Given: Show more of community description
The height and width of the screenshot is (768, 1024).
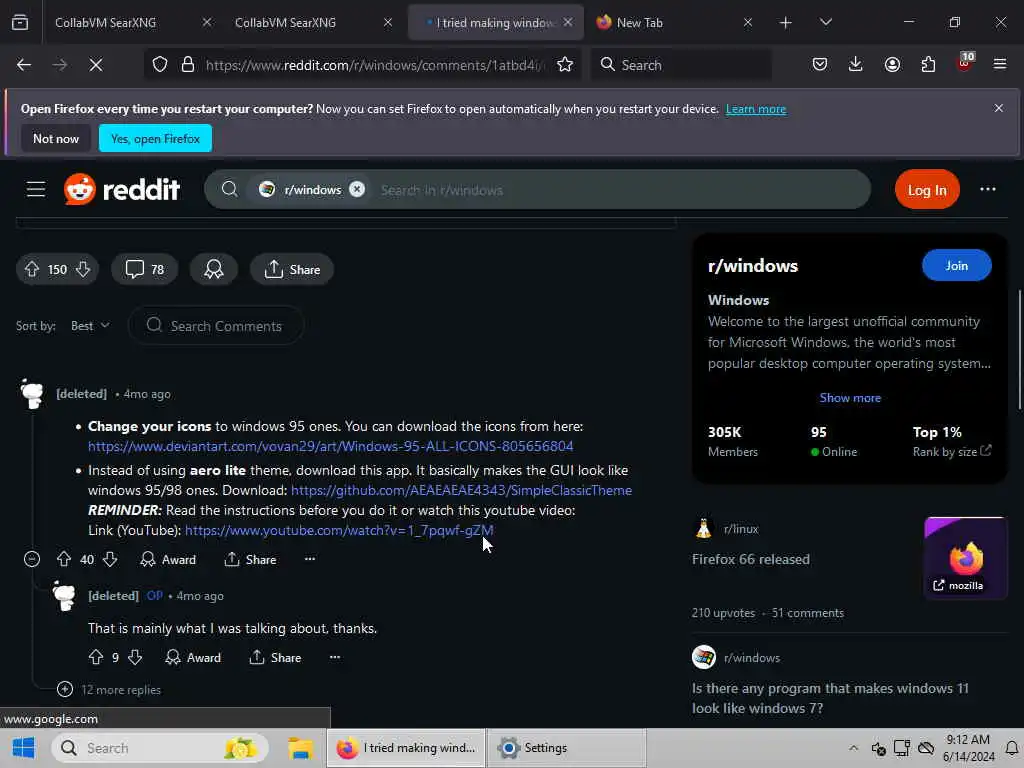Looking at the screenshot, I should 850,398.
